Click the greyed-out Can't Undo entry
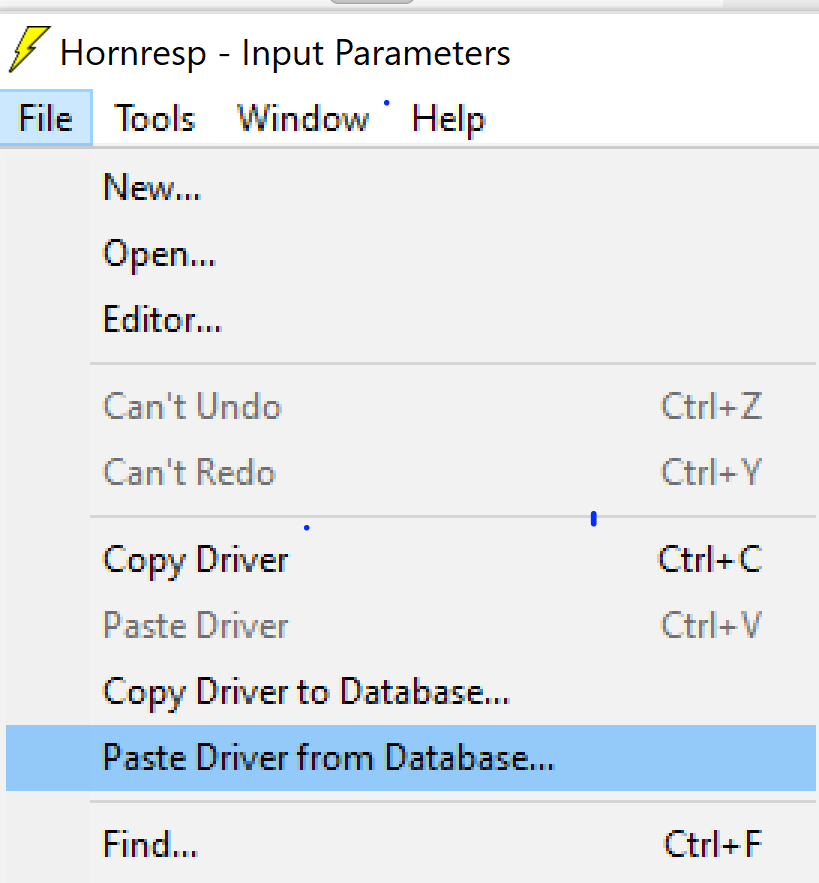 point(192,407)
